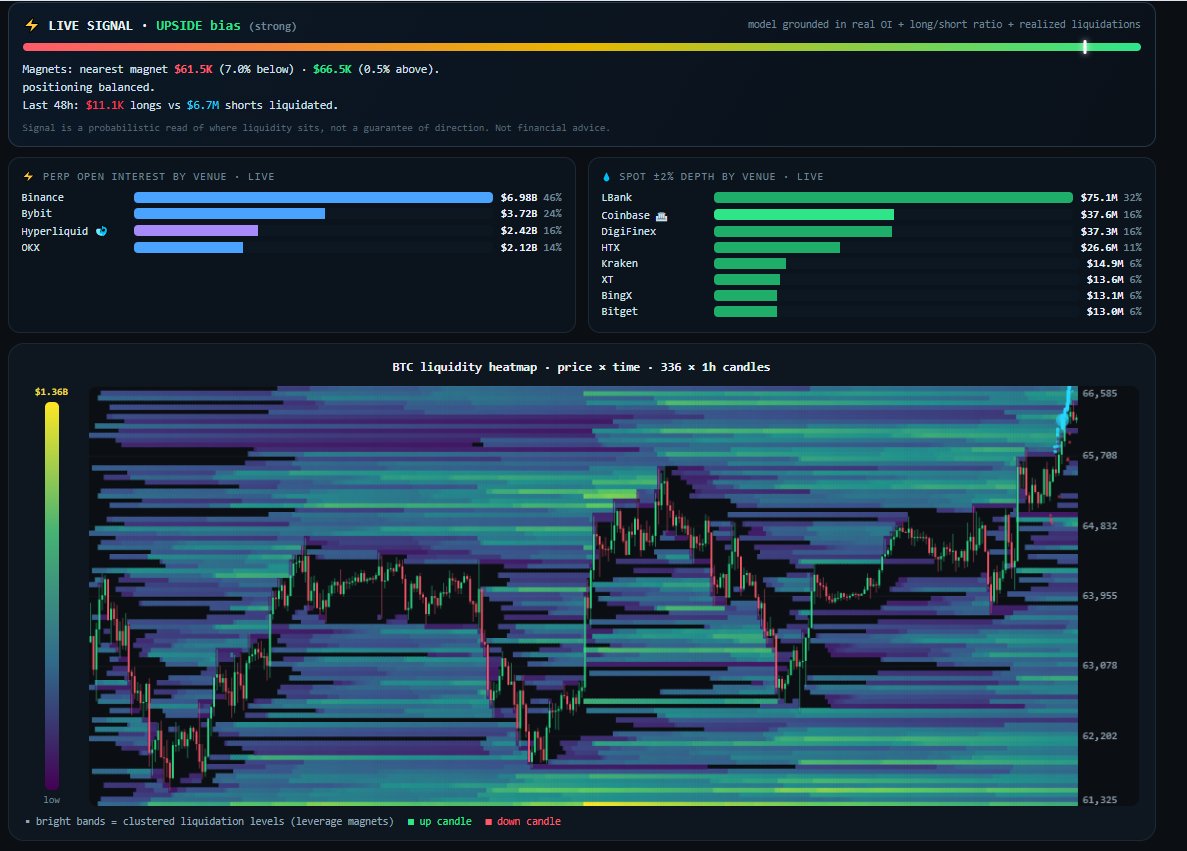Click the '$66.5K' upper magnet value
Screen dimensions: 1187x851
[x=332, y=69]
